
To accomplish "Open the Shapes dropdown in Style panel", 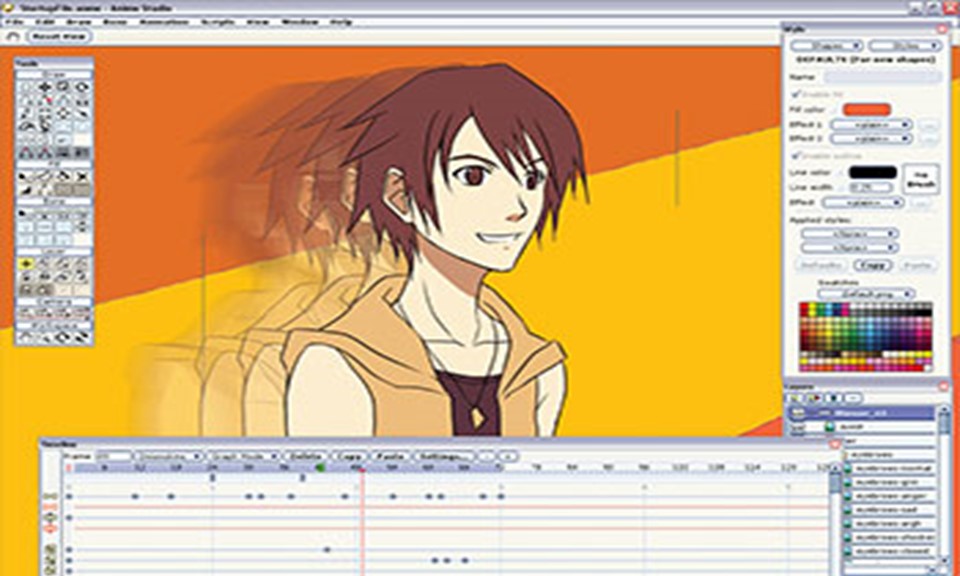I will tap(827, 45).
